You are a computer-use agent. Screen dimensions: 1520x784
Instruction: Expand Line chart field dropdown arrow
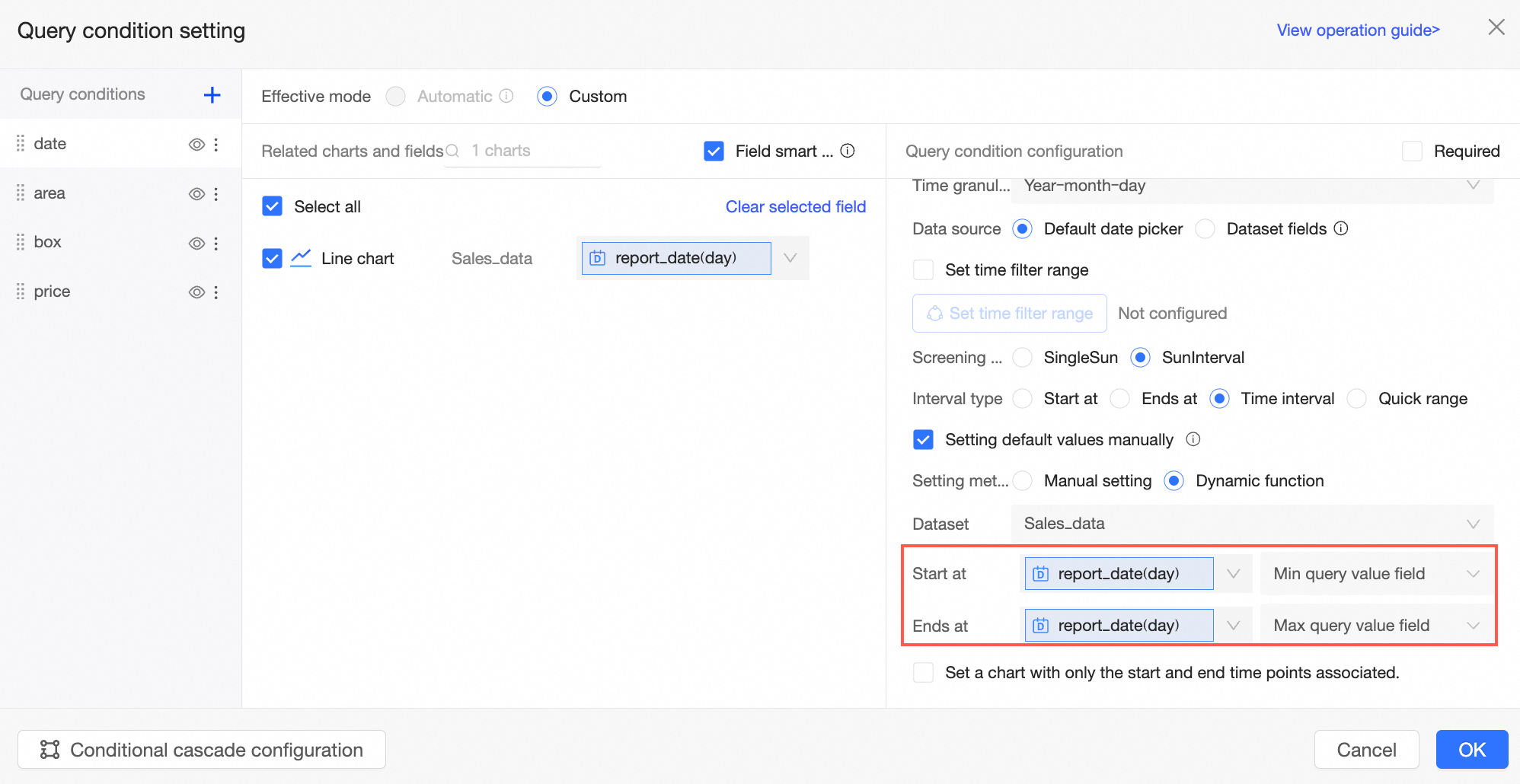(x=790, y=258)
